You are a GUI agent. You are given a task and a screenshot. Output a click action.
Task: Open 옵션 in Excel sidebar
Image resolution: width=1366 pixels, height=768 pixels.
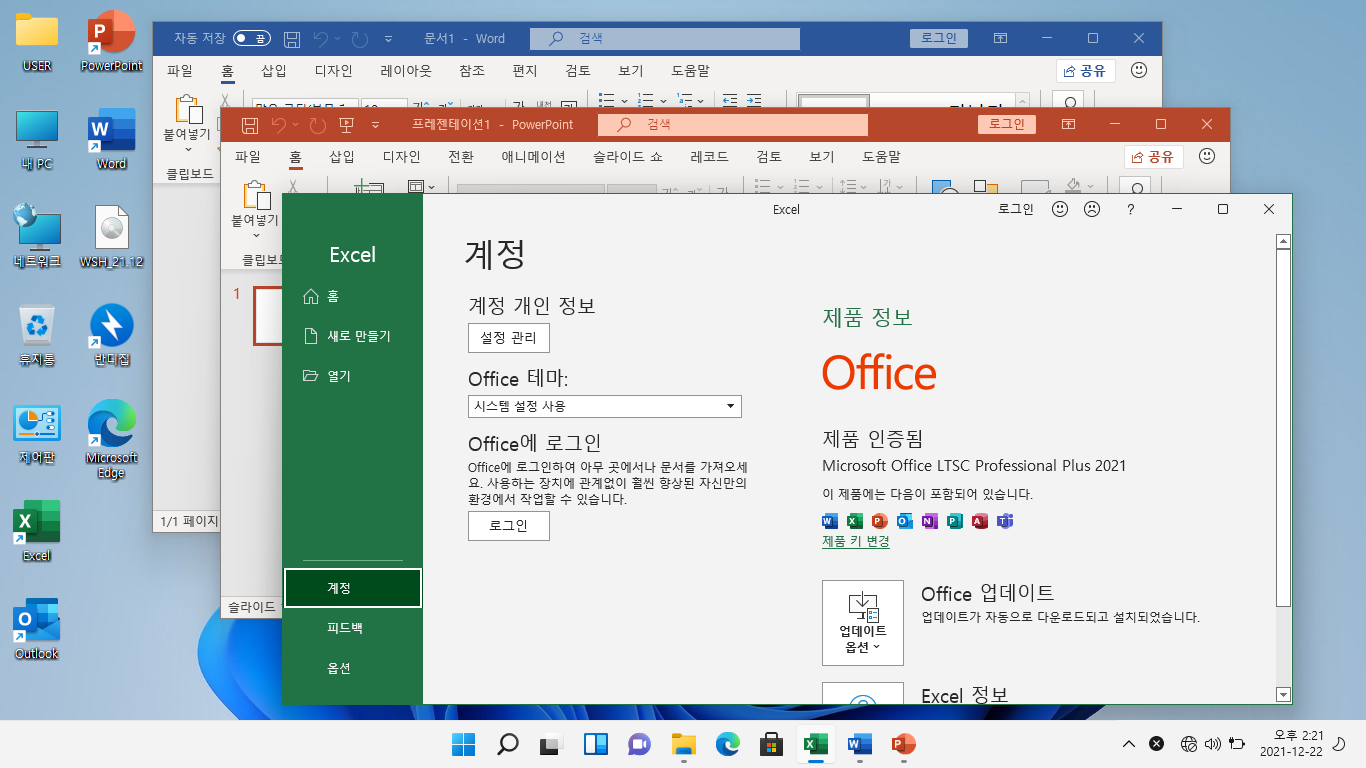pyautogui.click(x=352, y=668)
